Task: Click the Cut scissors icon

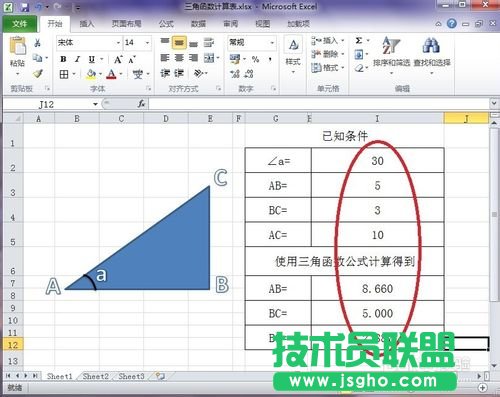Action: (38, 43)
